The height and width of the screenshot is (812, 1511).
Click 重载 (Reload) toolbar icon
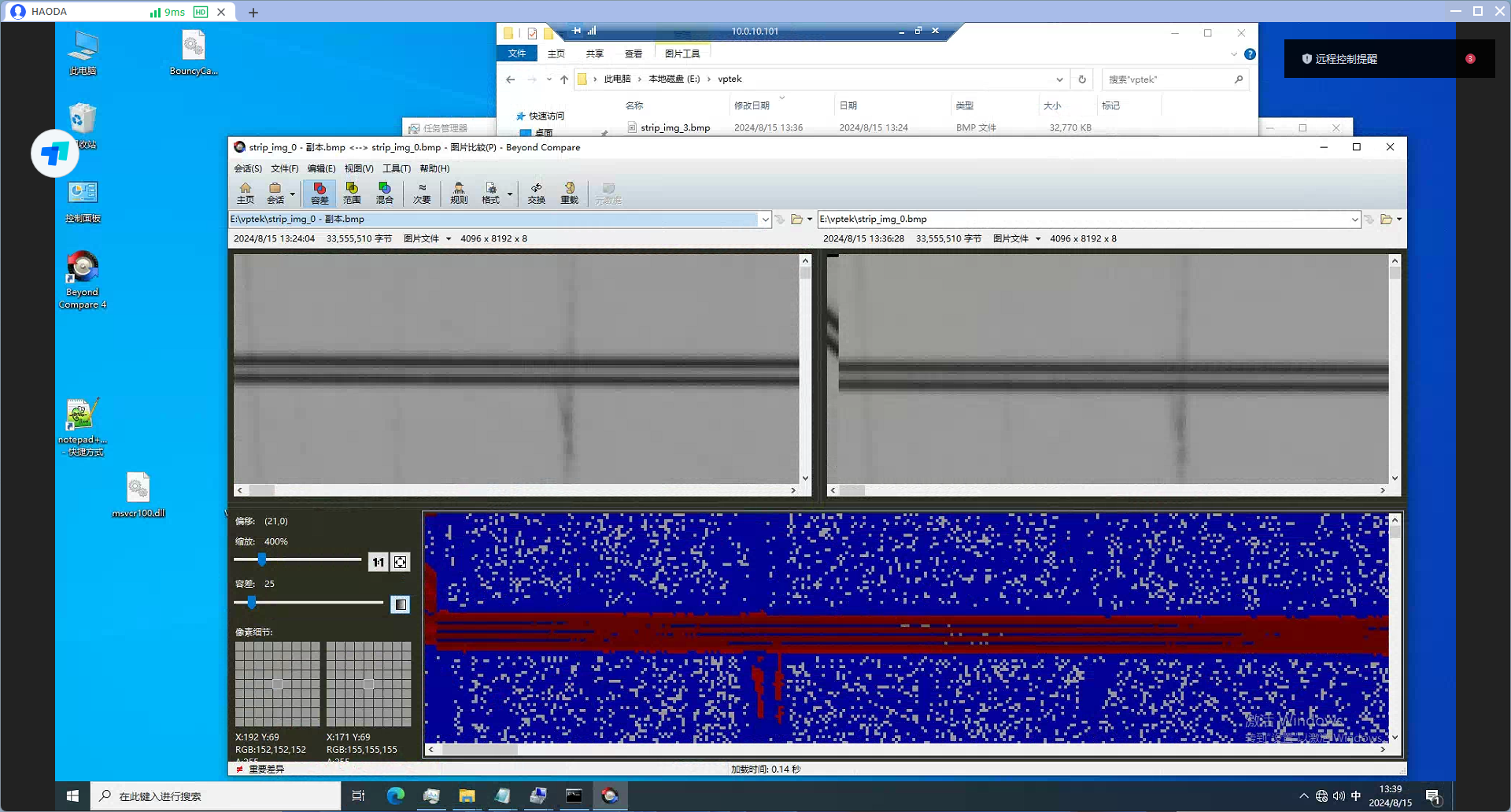click(569, 193)
